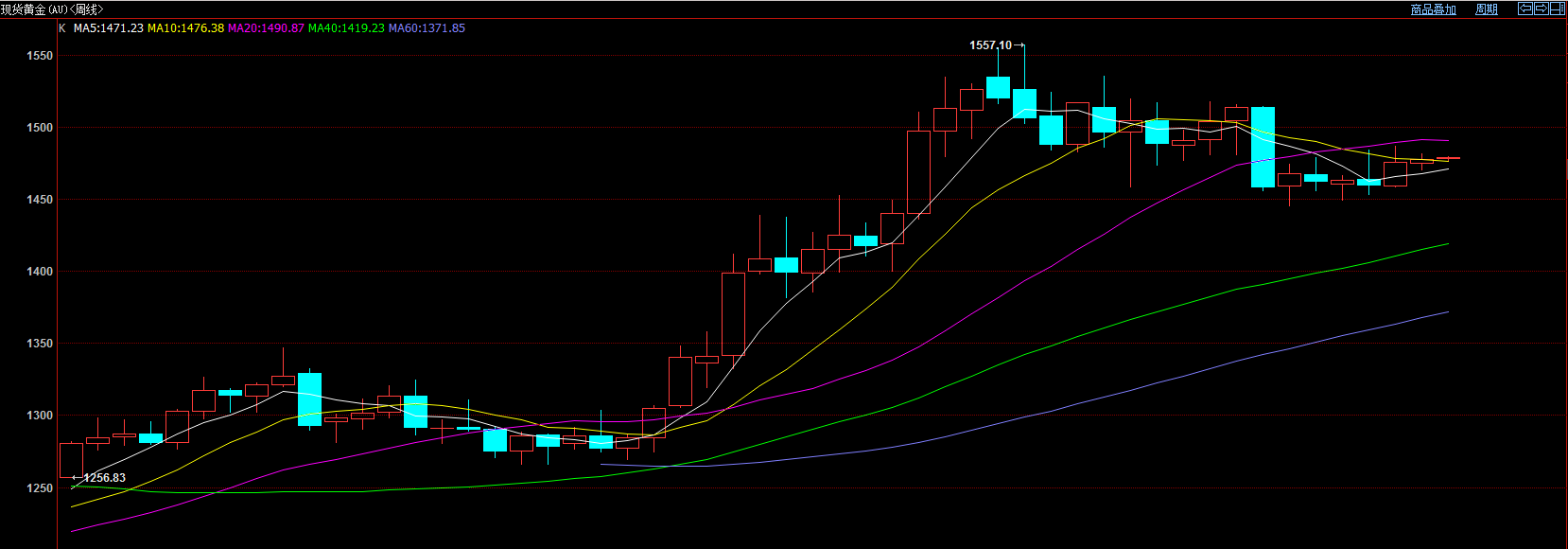
Task: Click the 1550 price axis label
Action: pos(40,56)
